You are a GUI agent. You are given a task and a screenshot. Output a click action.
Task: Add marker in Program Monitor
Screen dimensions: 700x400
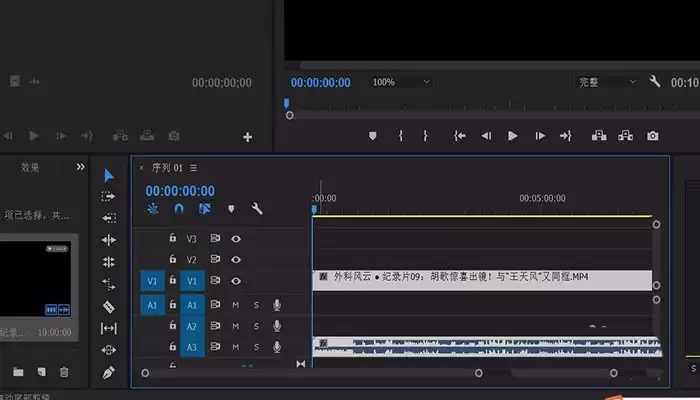coord(373,135)
